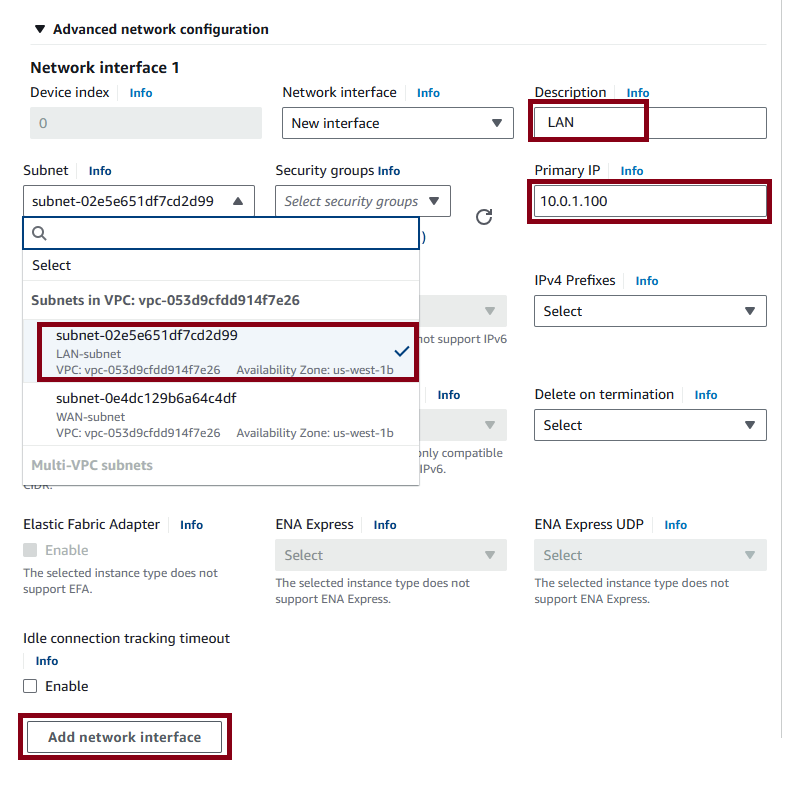Open the IPv4 Prefixes dropdown
The height and width of the screenshot is (794, 791).
650,311
